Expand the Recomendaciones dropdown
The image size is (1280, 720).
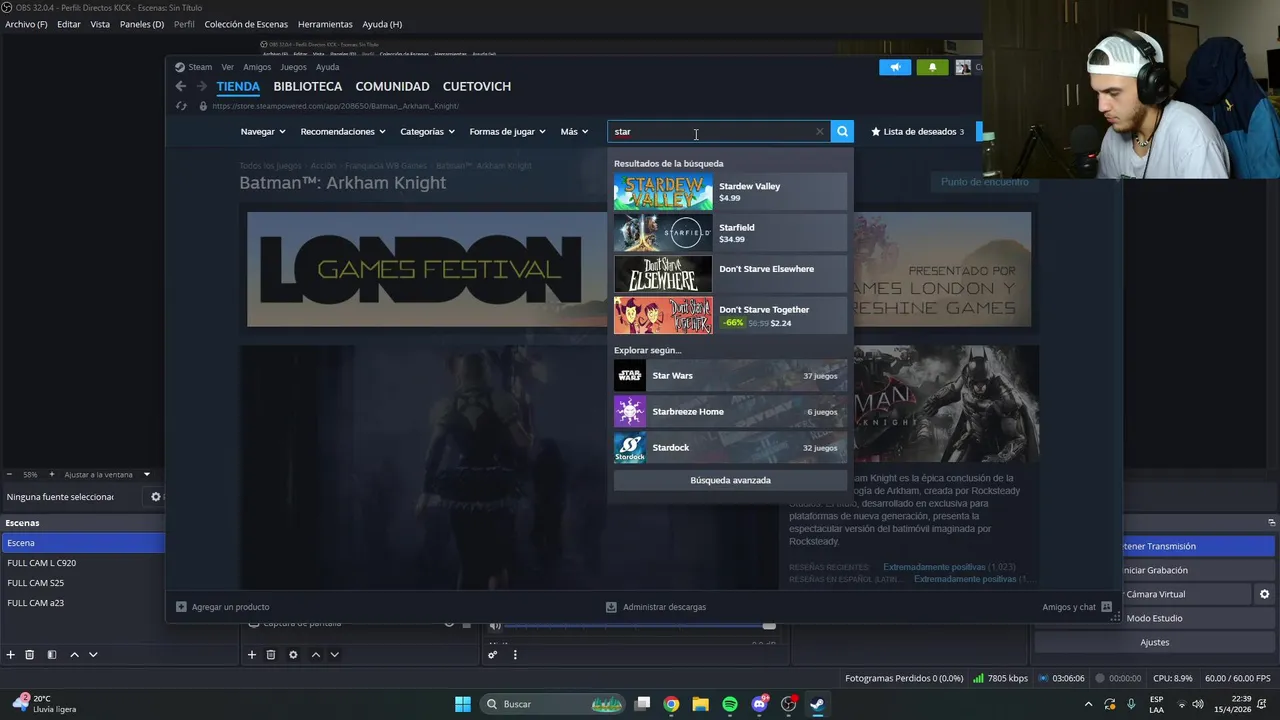[x=343, y=131]
